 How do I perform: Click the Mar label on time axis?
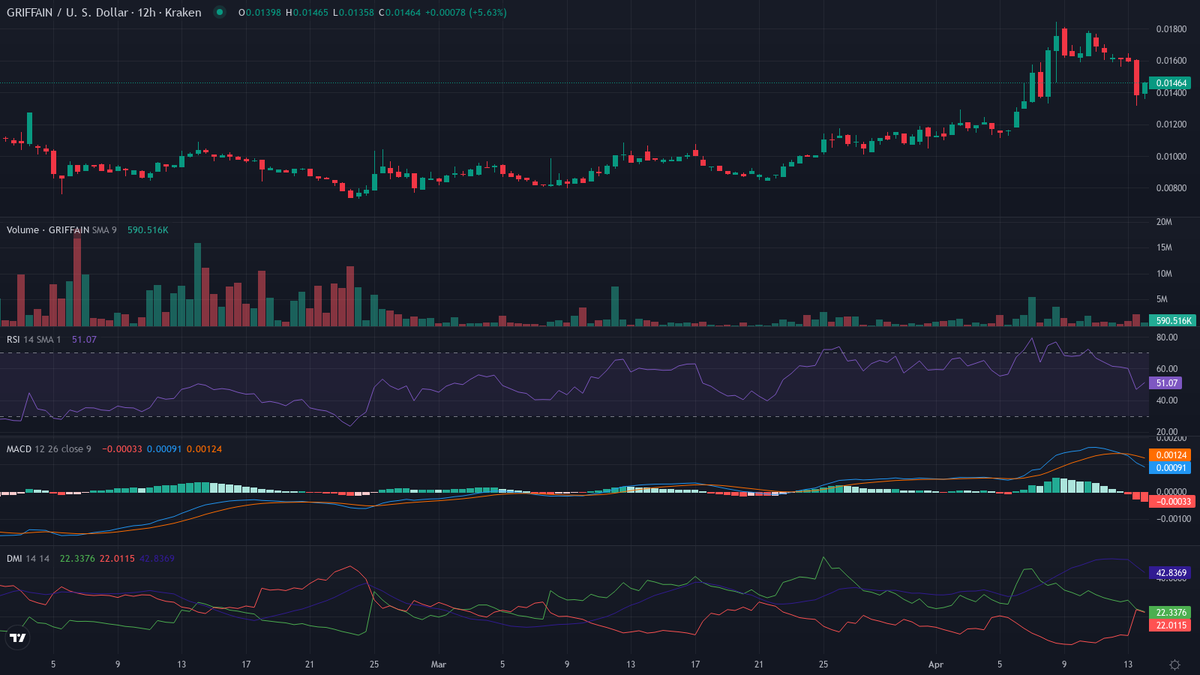point(438,663)
